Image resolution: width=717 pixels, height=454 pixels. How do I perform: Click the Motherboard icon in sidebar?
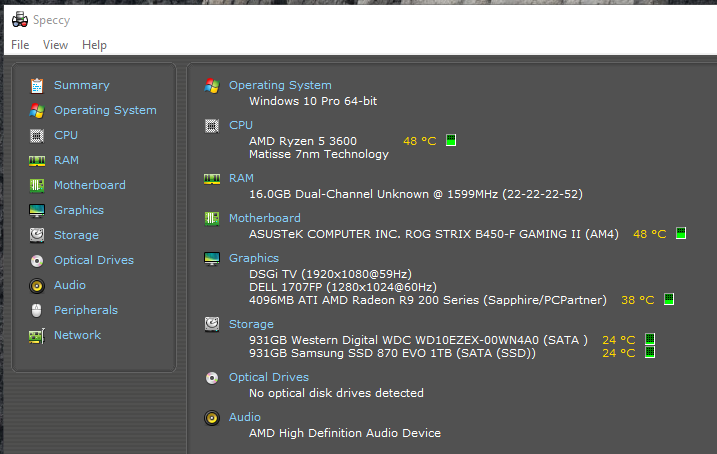37,186
